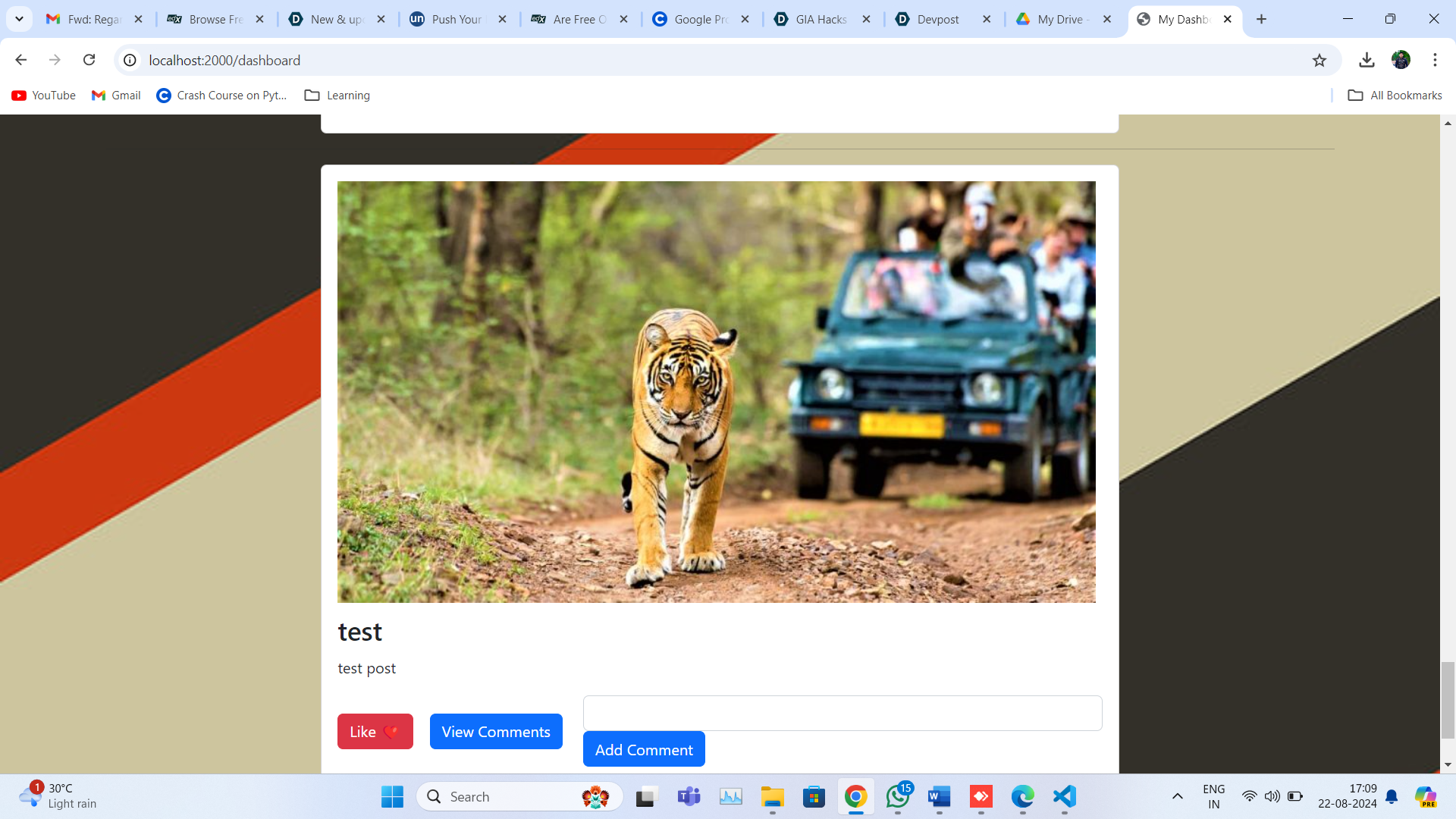Open View Comments on test post
This screenshot has width=1456, height=819.
pyautogui.click(x=496, y=732)
